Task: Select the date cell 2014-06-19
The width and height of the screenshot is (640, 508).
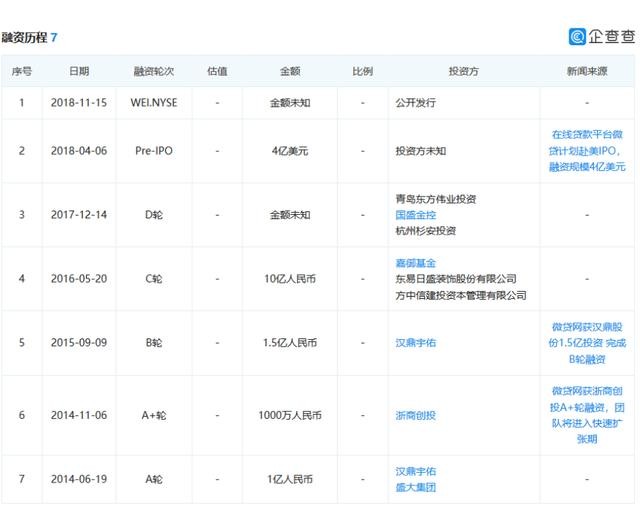Action: pos(79,479)
